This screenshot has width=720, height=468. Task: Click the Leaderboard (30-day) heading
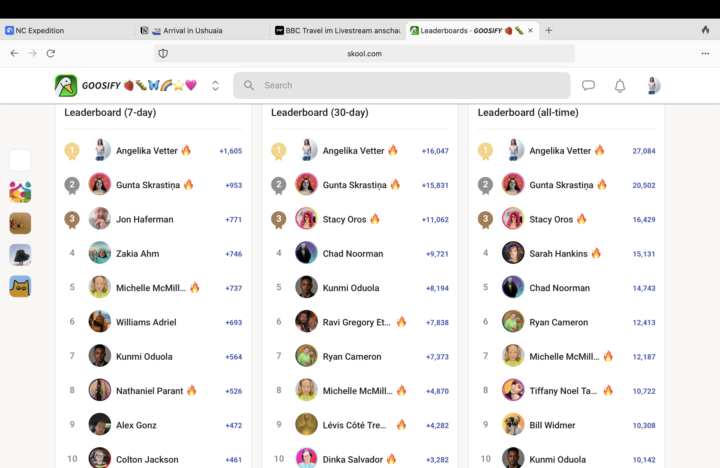click(x=320, y=113)
